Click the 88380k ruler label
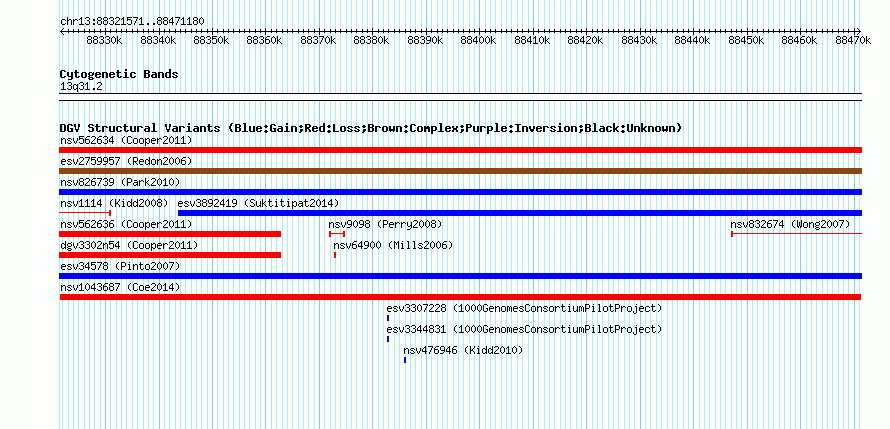The height and width of the screenshot is (429, 890). pos(371,41)
